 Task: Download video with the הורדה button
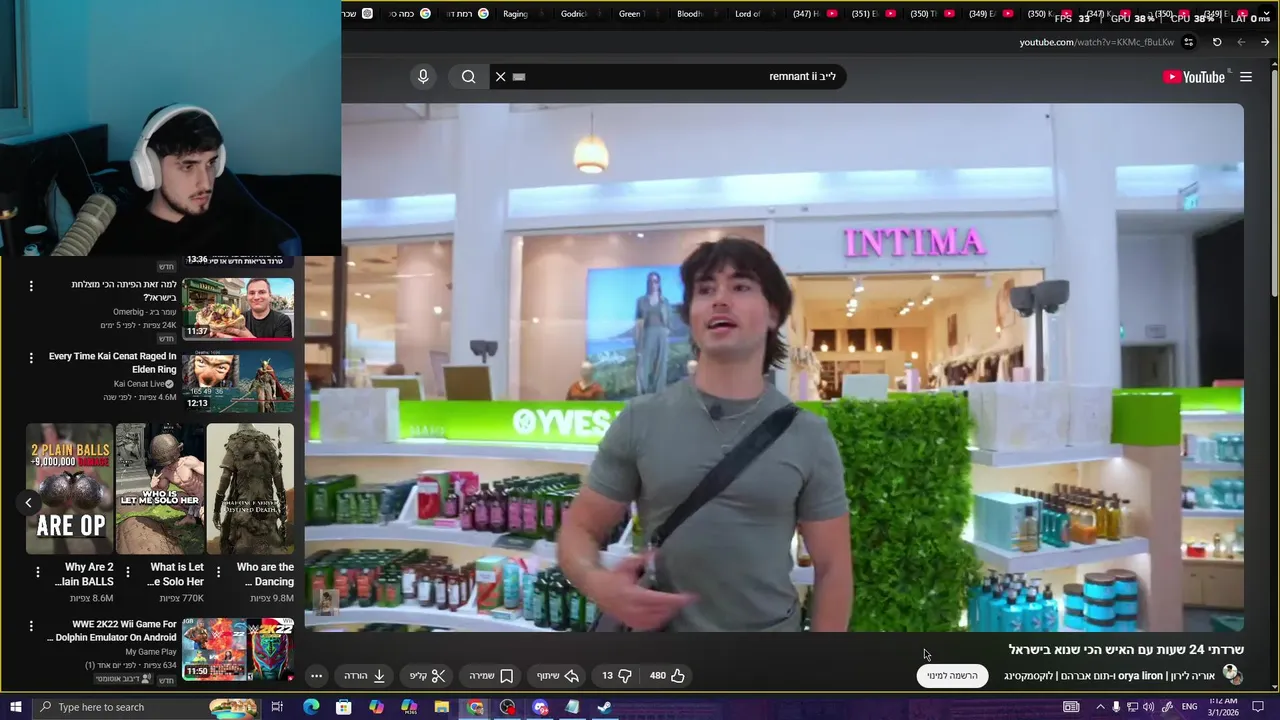coord(365,676)
